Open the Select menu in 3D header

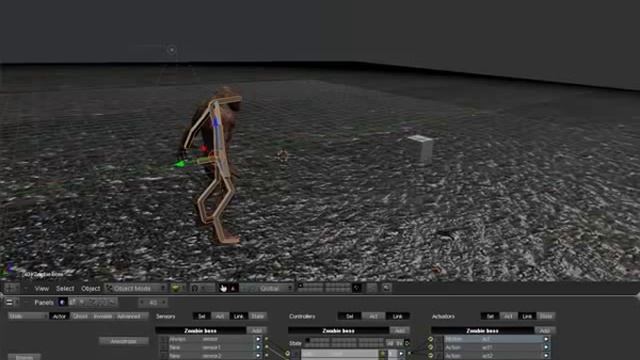point(65,289)
